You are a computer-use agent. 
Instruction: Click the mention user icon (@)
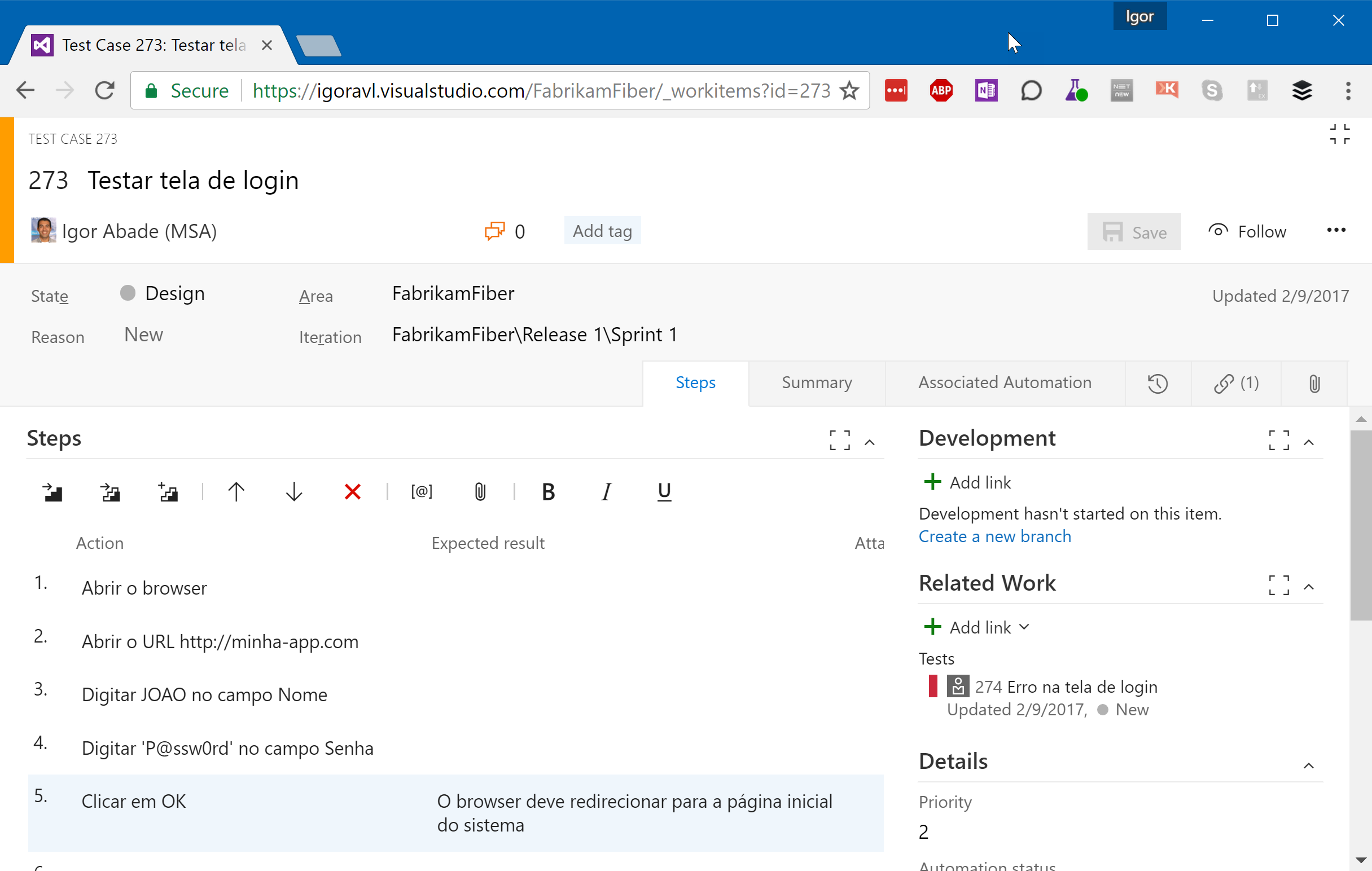[421, 491]
